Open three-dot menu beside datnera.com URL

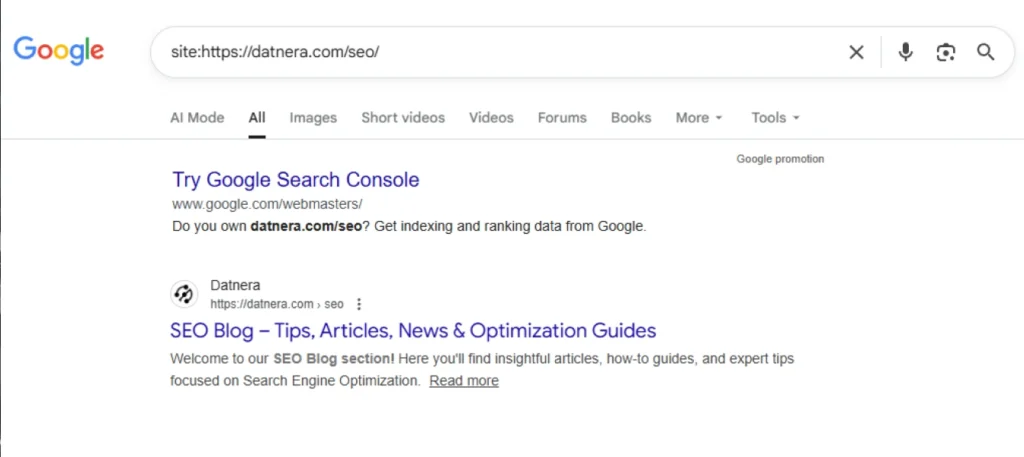pyautogui.click(x=359, y=304)
